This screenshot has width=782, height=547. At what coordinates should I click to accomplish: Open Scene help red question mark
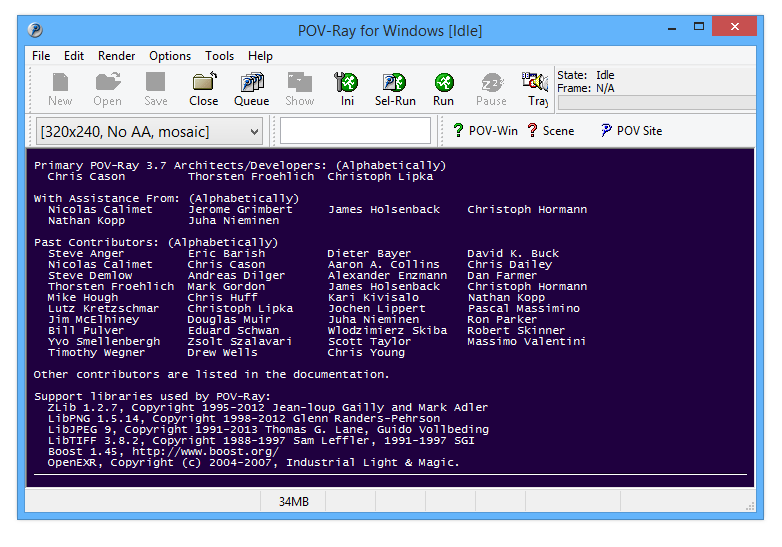[x=532, y=131]
